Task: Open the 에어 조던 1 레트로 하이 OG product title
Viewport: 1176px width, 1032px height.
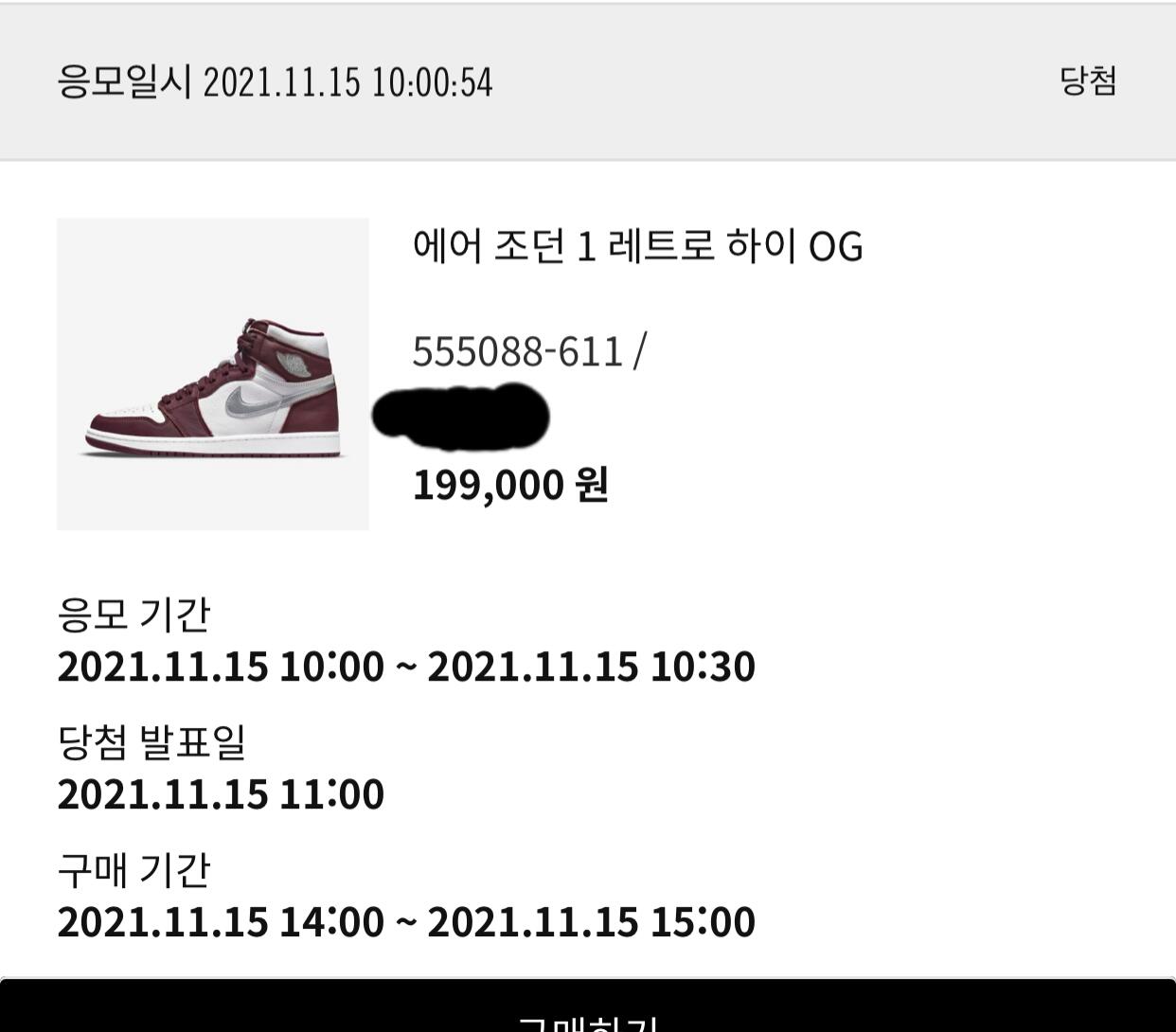Action: (x=637, y=246)
